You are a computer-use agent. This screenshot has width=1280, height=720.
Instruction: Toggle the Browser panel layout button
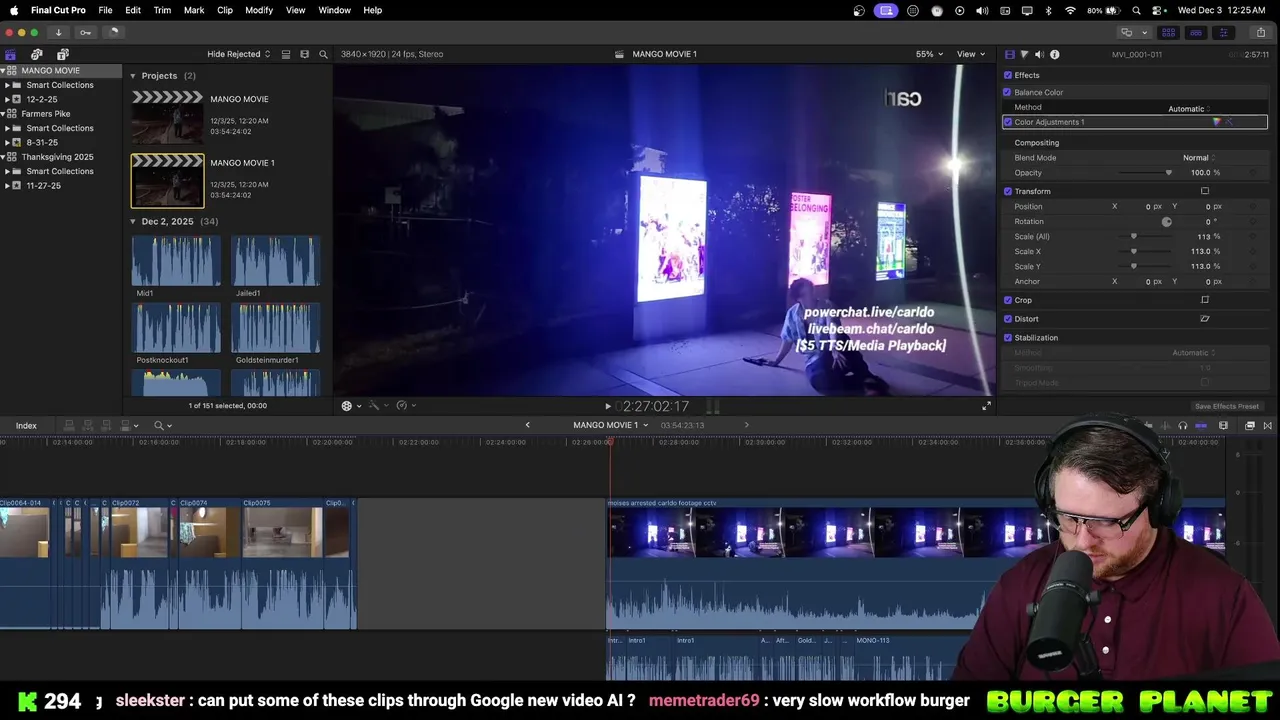pos(1168,32)
